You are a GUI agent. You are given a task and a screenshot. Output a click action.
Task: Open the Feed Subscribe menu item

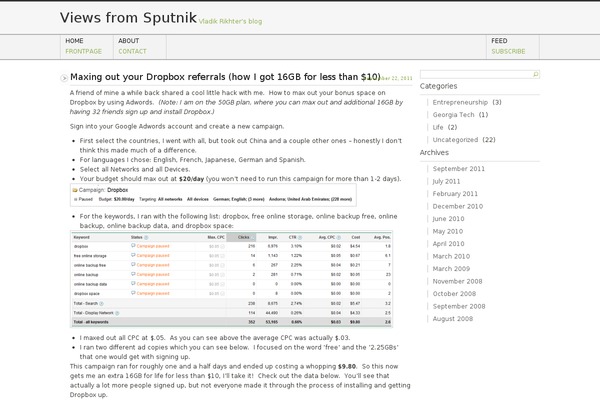pyautogui.click(x=513, y=46)
